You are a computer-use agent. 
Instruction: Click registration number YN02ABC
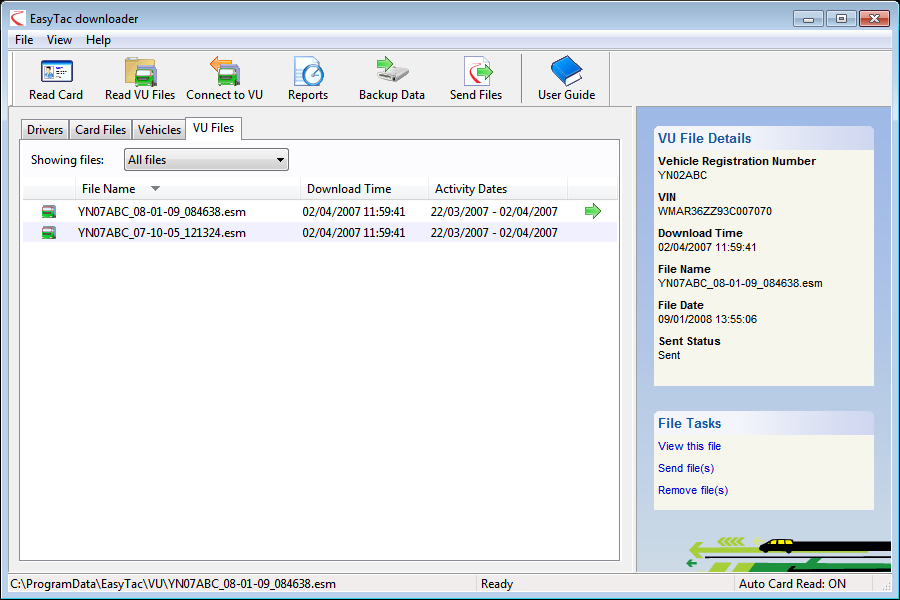682,175
